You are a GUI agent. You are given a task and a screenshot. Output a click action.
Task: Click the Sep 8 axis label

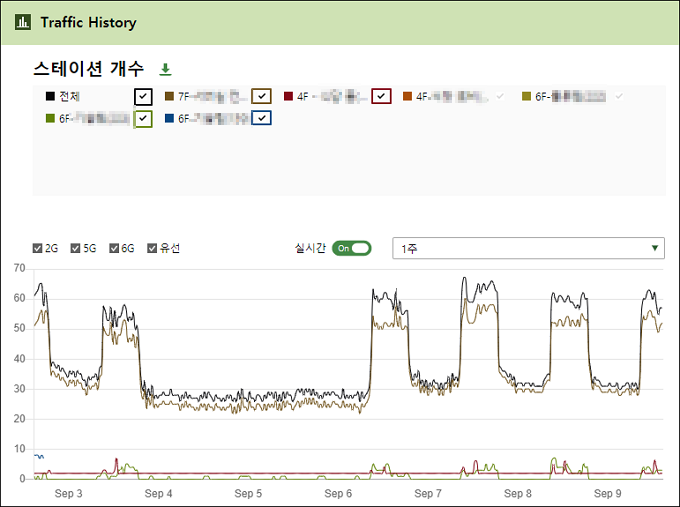click(518, 493)
